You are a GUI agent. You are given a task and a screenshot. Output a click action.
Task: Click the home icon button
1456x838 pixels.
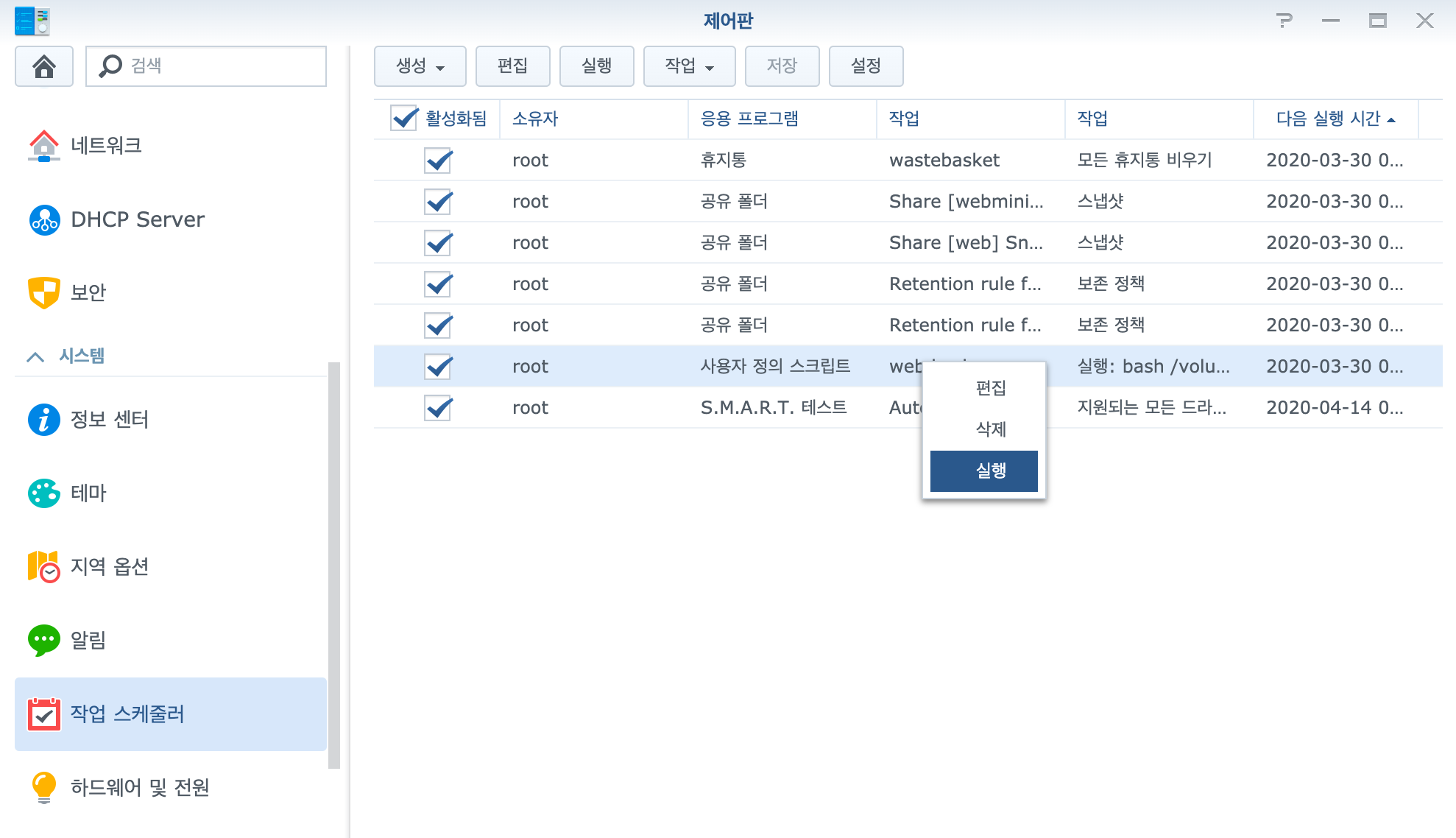(44, 66)
